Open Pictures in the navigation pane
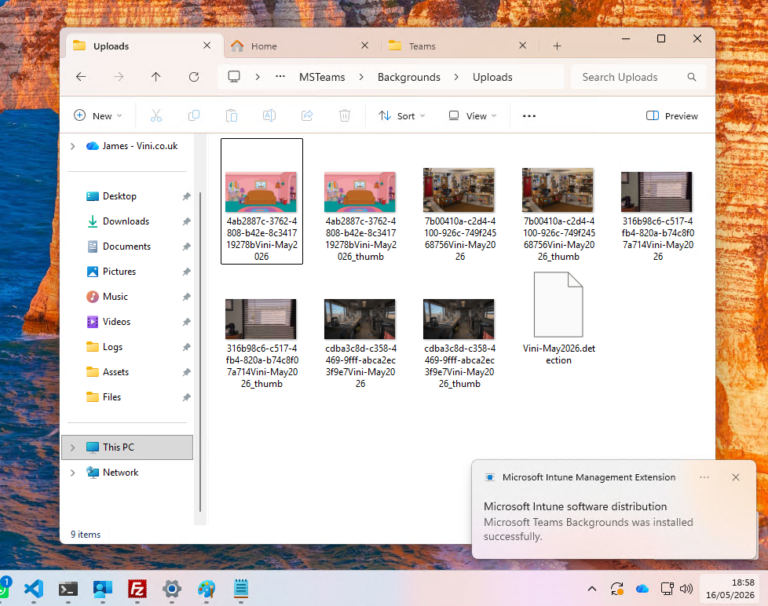 tap(119, 271)
